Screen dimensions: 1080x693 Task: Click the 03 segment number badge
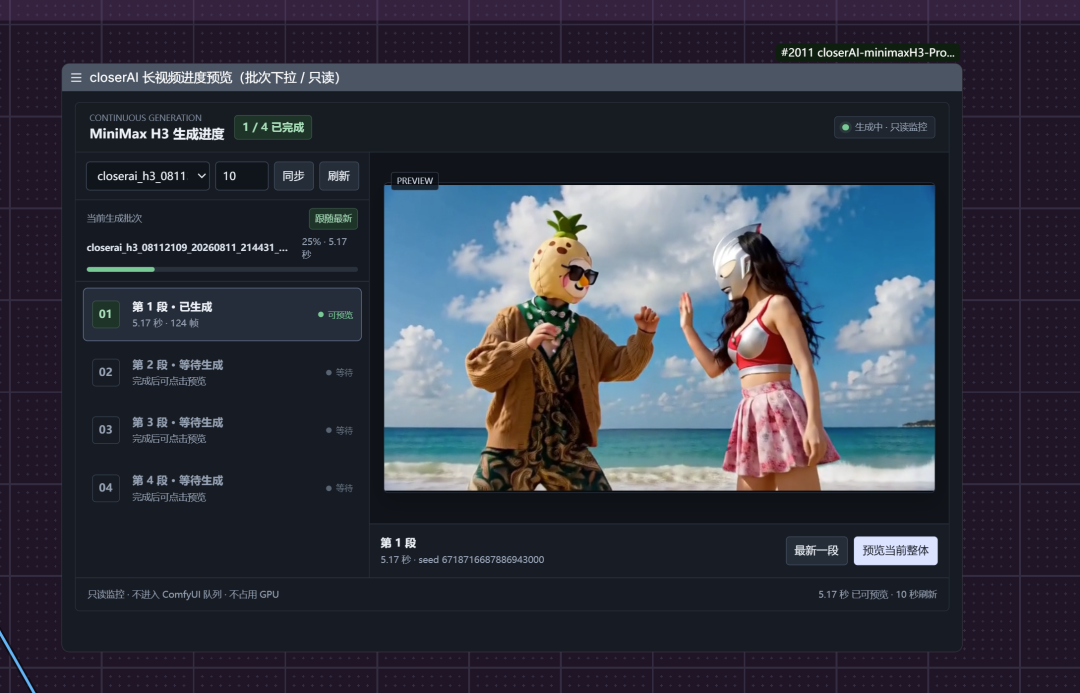click(x=105, y=430)
